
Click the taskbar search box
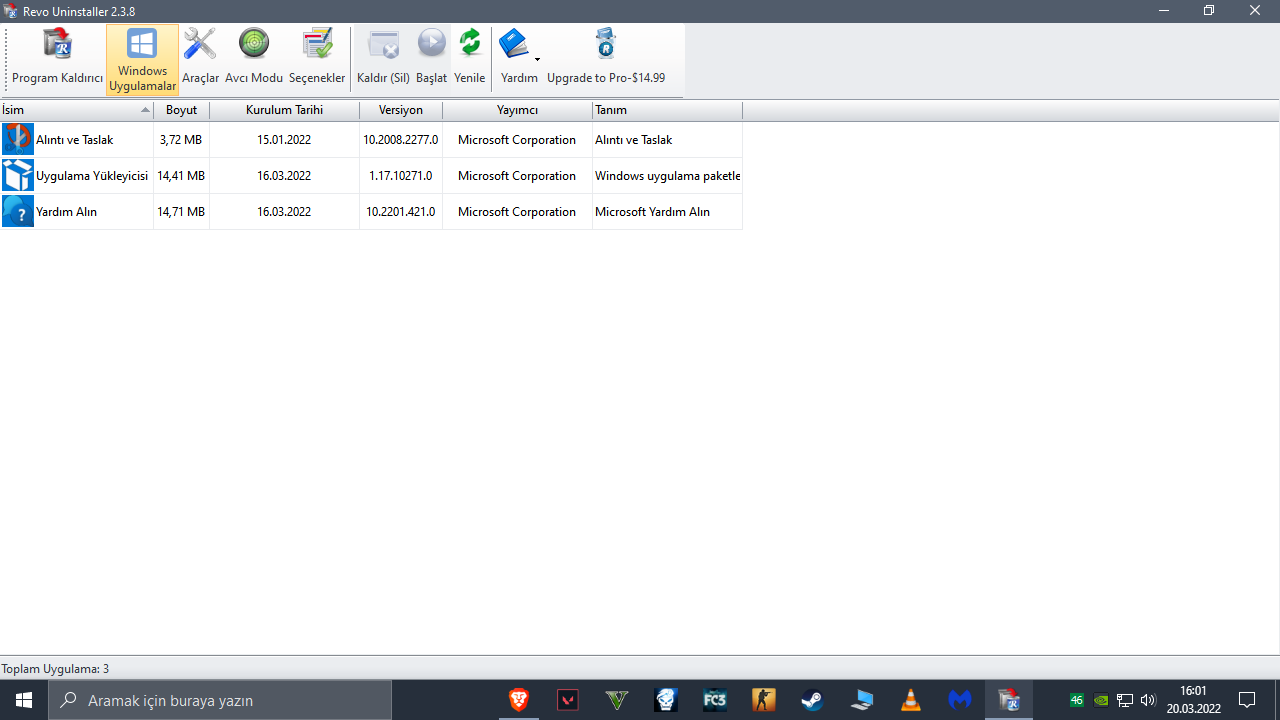[220, 700]
